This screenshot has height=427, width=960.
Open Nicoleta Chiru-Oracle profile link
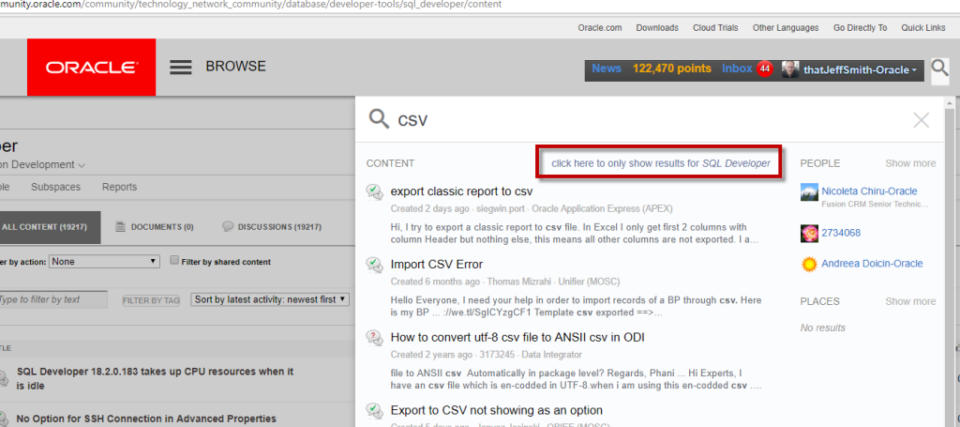tap(869, 191)
